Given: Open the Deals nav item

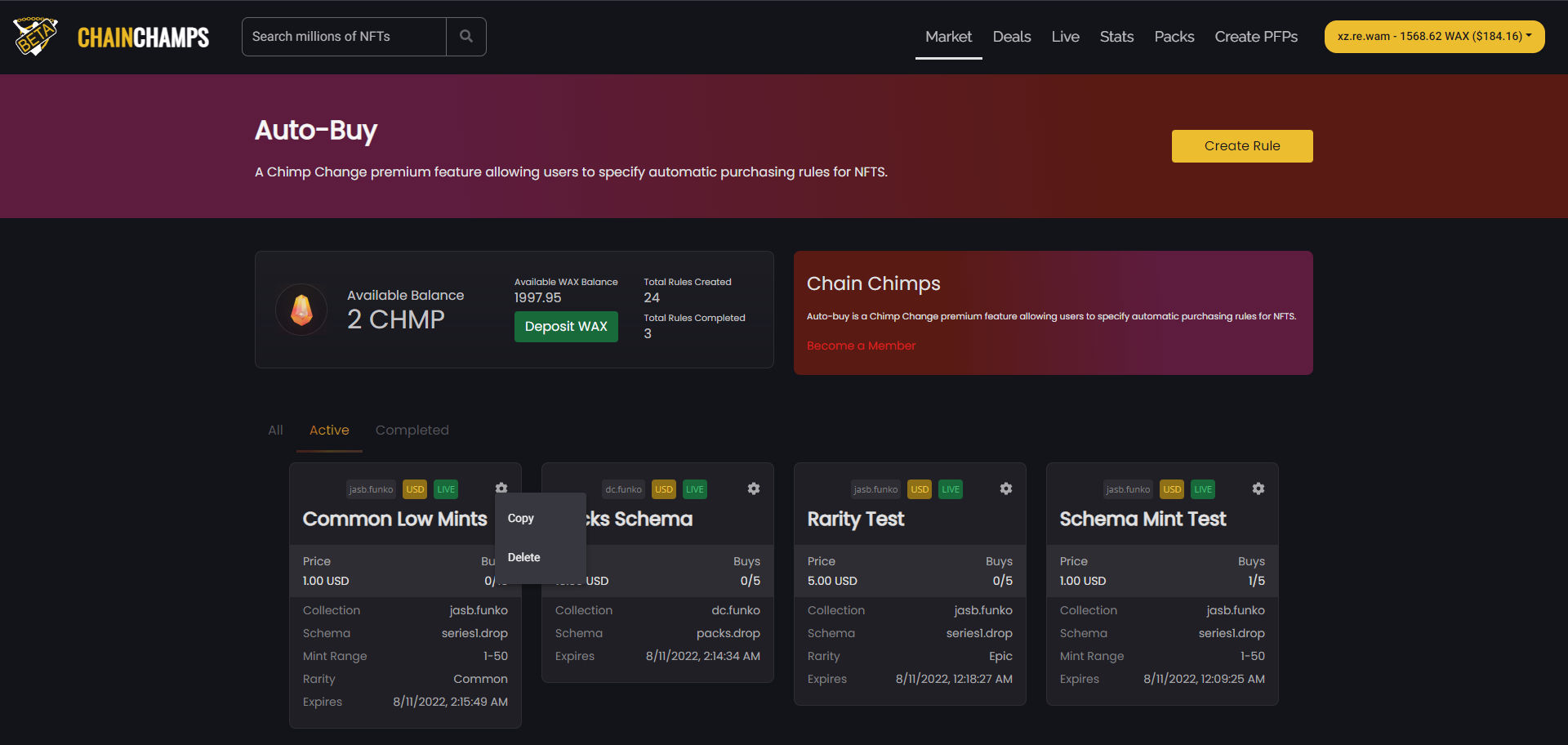Looking at the screenshot, I should click(x=1012, y=37).
